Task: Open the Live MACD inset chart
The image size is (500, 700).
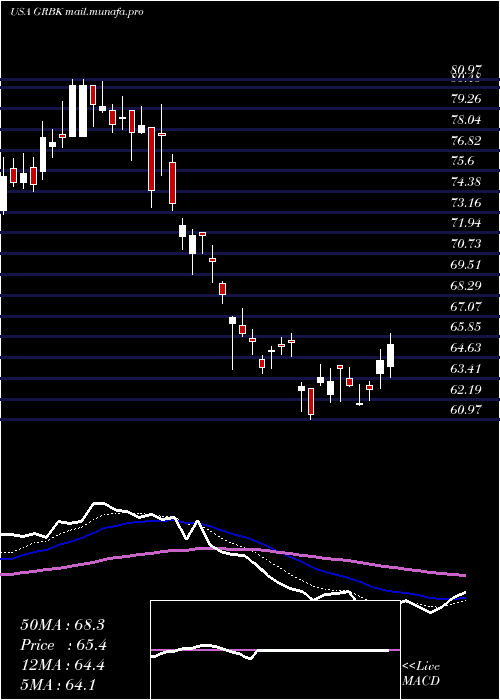Action: click(x=275, y=650)
